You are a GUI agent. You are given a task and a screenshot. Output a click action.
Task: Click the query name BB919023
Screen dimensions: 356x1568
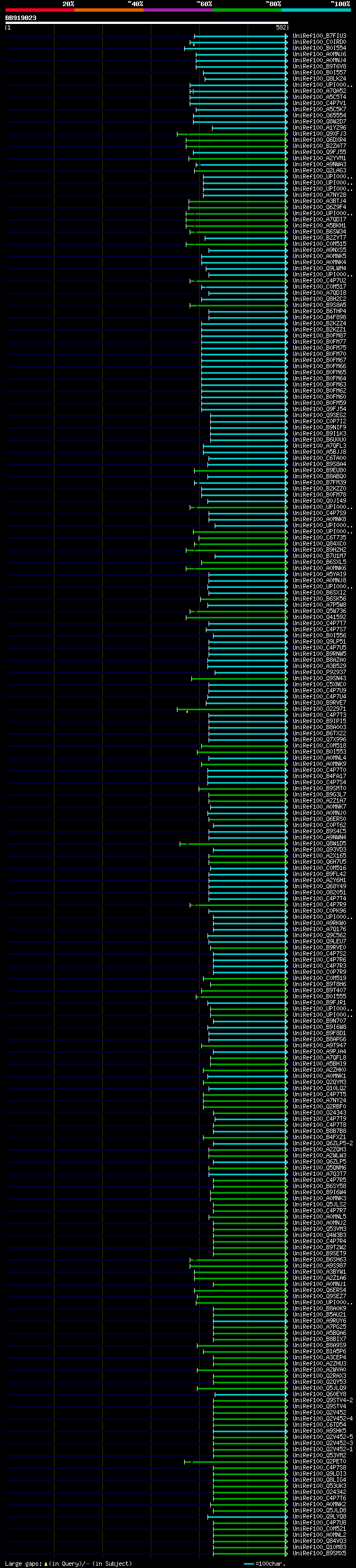(21, 18)
